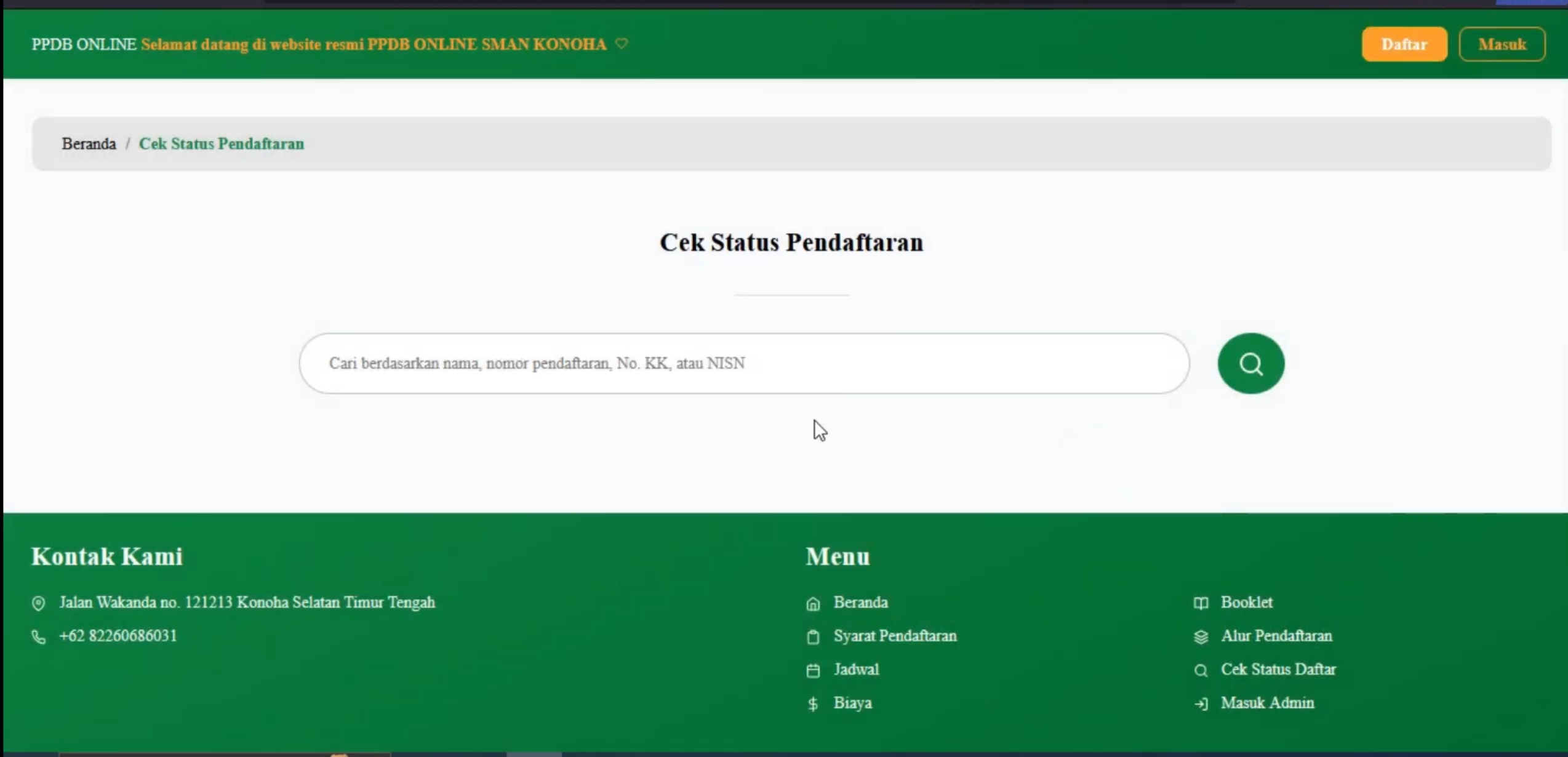Image resolution: width=1568 pixels, height=757 pixels.
Task: Go to Jadwal footer link
Action: 856,669
